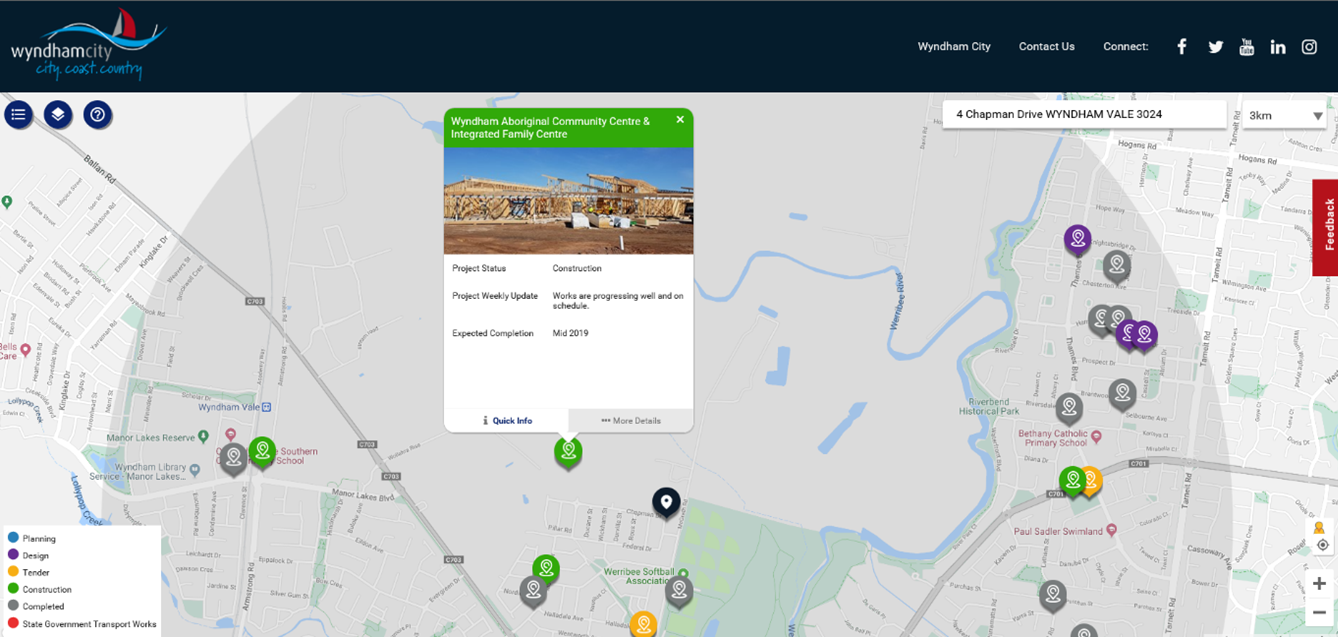Click the 'Completed' legend label
Screen dimensions: 1338x637
pyautogui.click(x=44, y=607)
